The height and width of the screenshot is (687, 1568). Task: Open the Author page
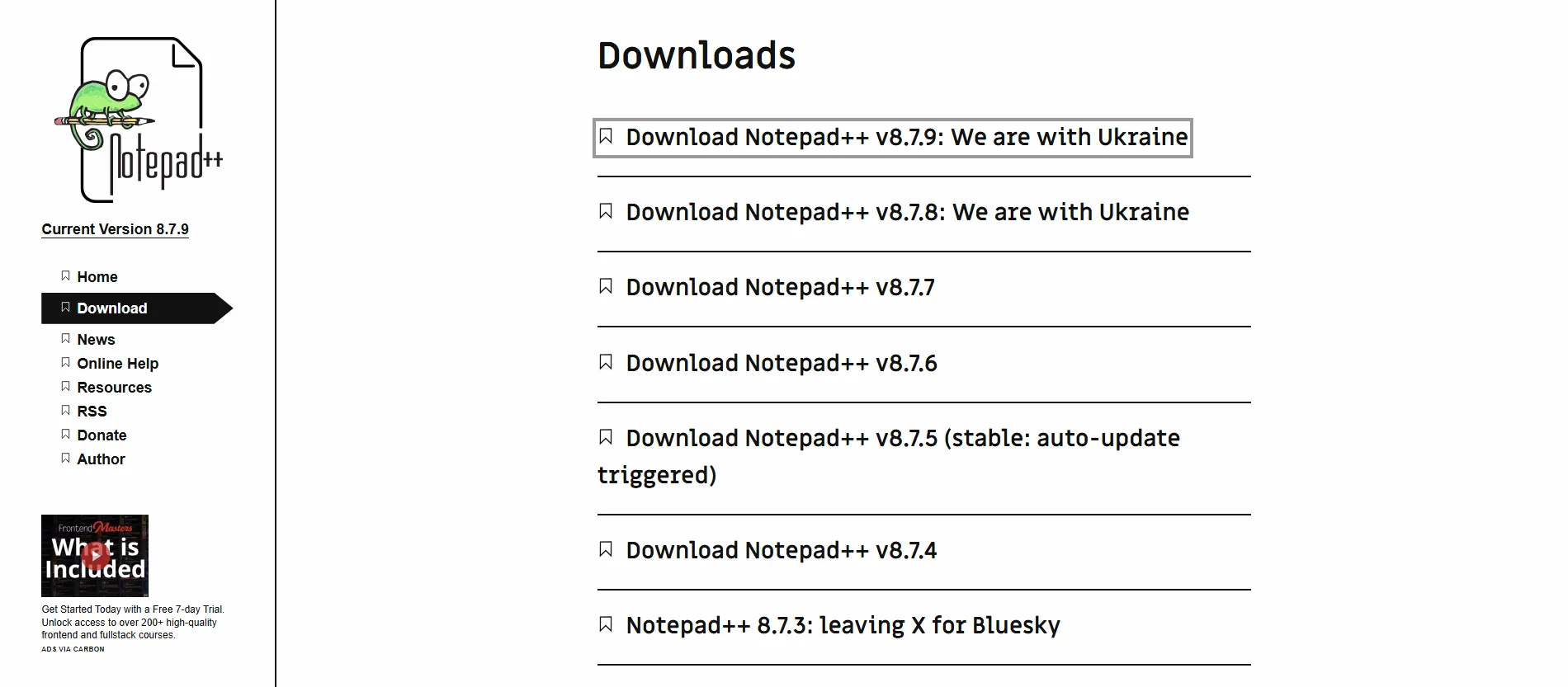100,459
